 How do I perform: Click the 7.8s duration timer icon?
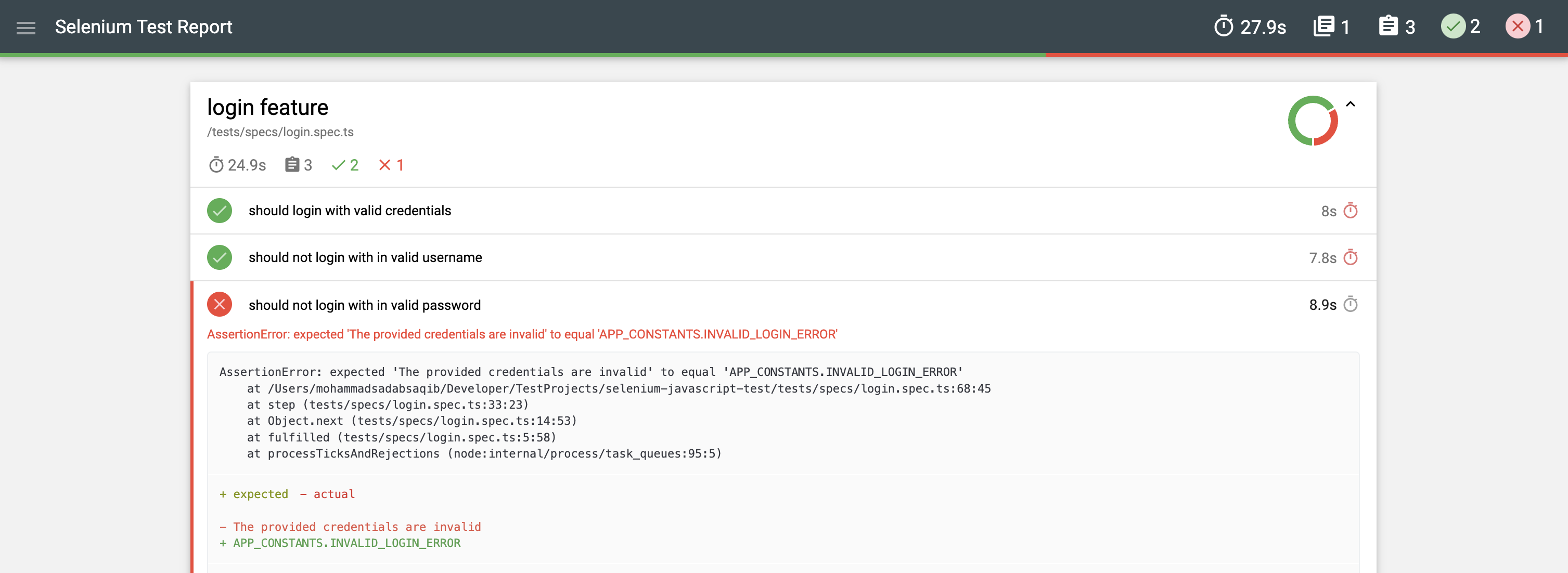click(x=1351, y=257)
